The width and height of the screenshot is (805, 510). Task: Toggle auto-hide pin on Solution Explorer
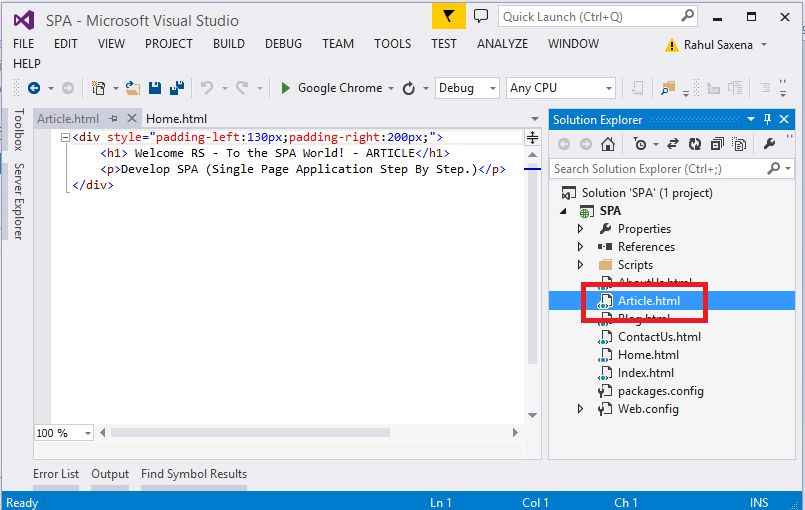click(x=767, y=119)
